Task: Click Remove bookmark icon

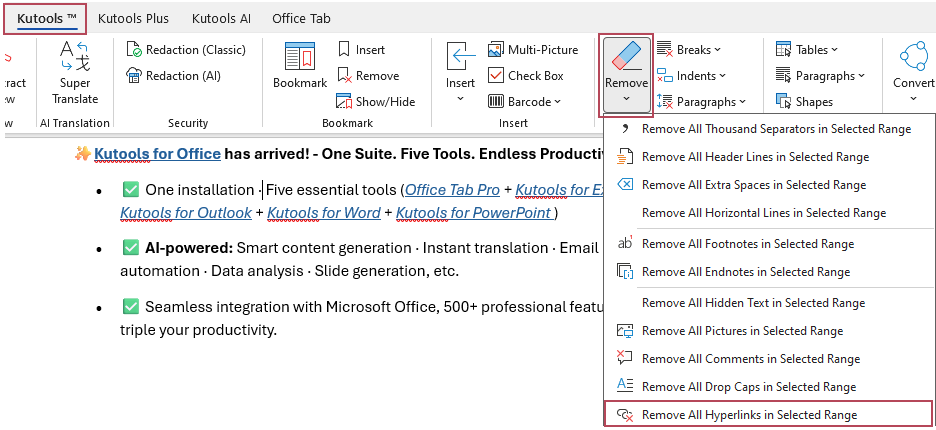Action: 344,76
